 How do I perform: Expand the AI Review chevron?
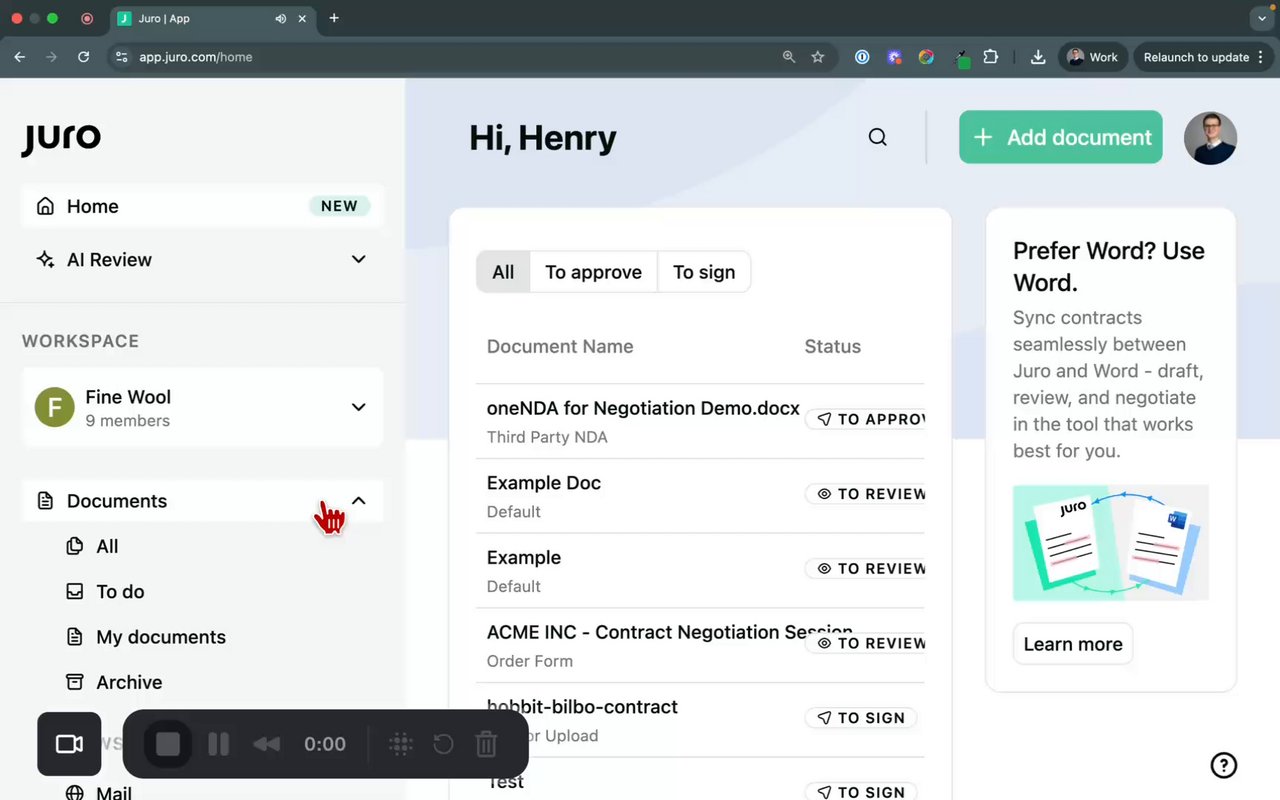click(359, 259)
